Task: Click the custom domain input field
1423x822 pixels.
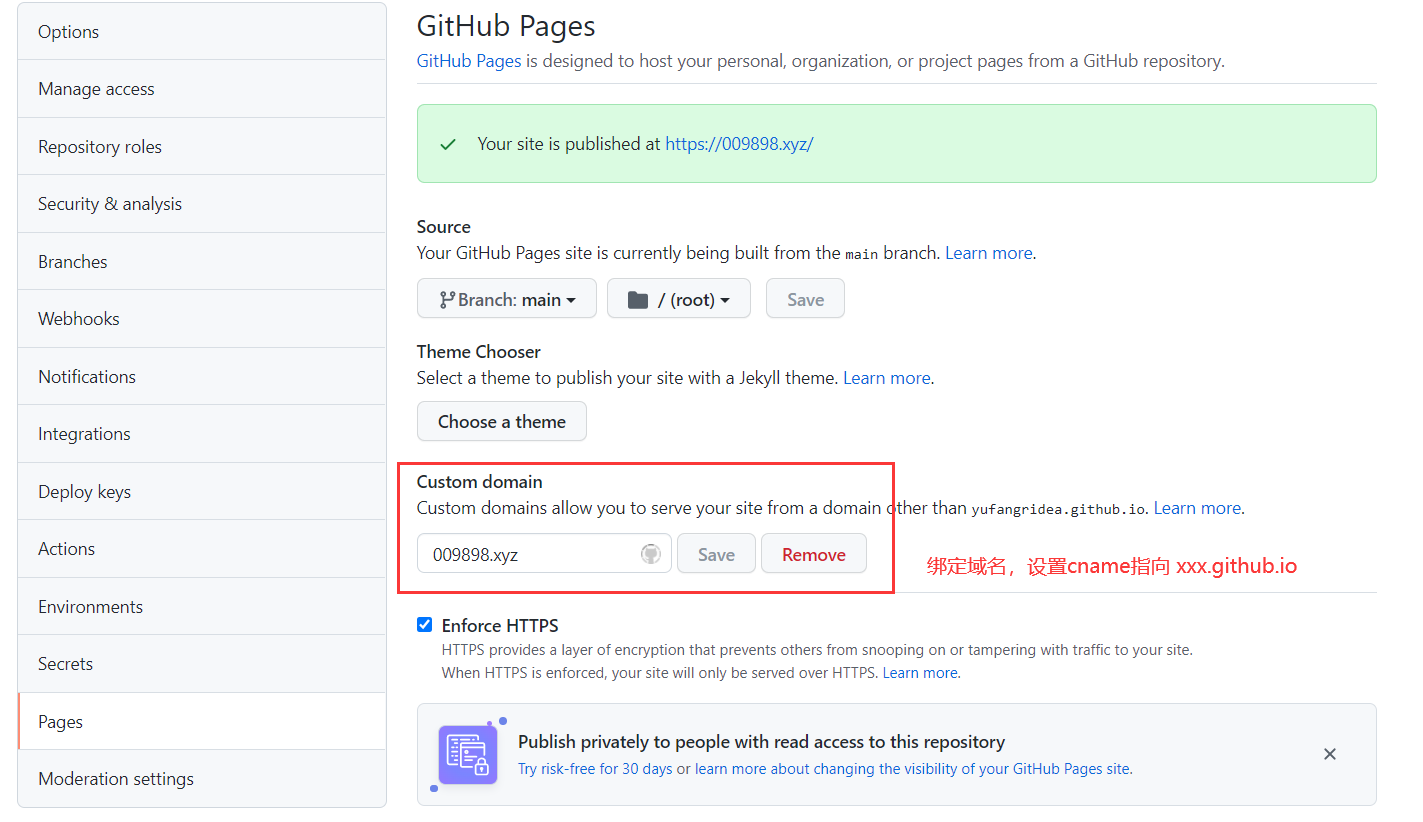Action: (x=544, y=554)
